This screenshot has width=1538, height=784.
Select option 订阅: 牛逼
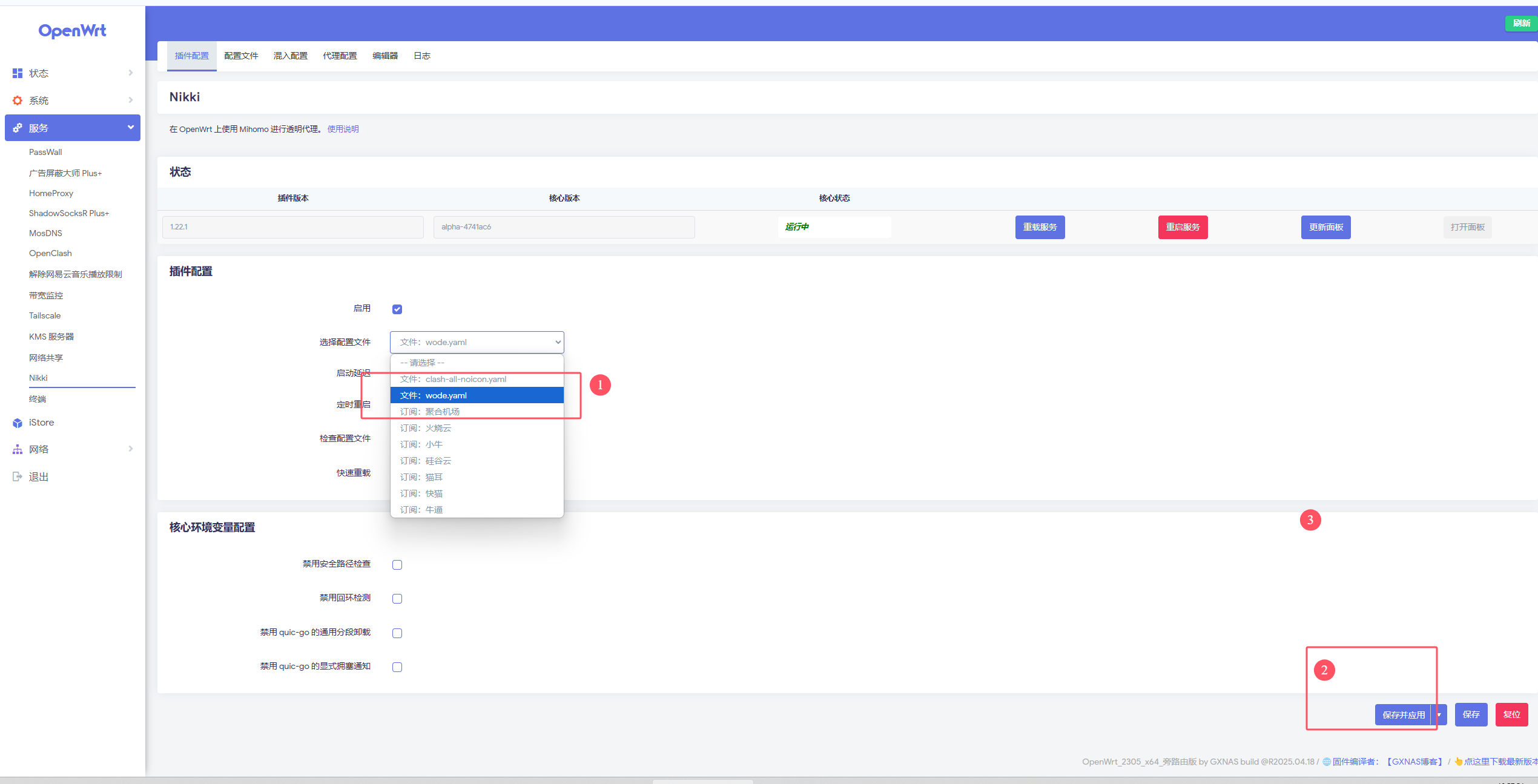(477, 510)
